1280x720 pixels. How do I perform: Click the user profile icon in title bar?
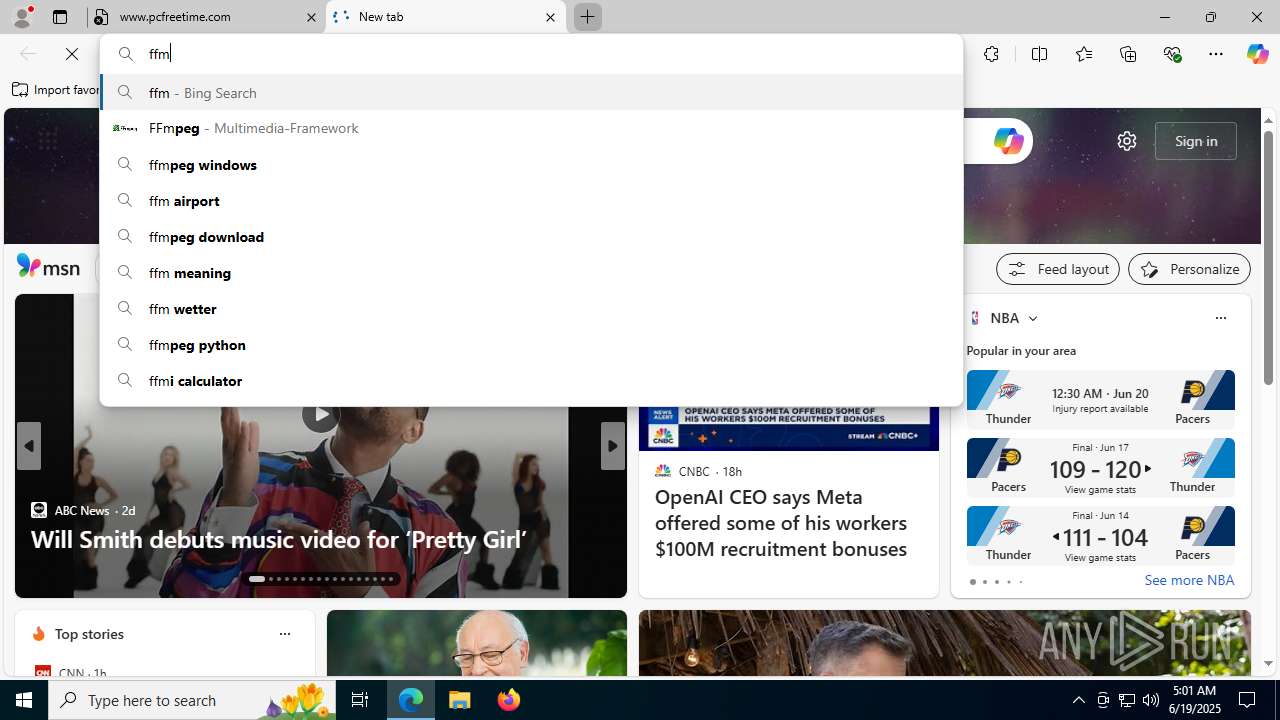click(x=22, y=17)
